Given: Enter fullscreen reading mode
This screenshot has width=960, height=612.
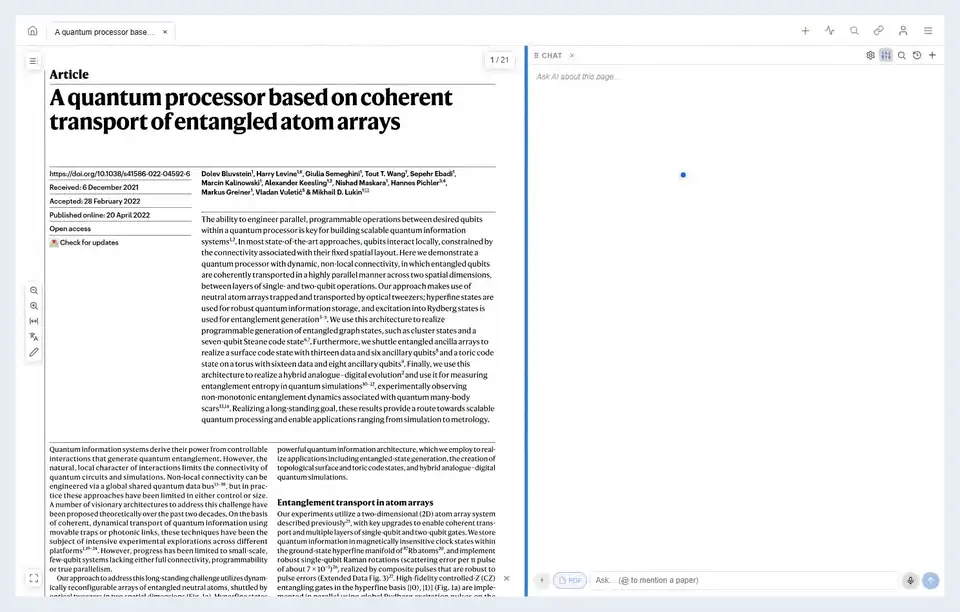Looking at the screenshot, I should (34, 578).
